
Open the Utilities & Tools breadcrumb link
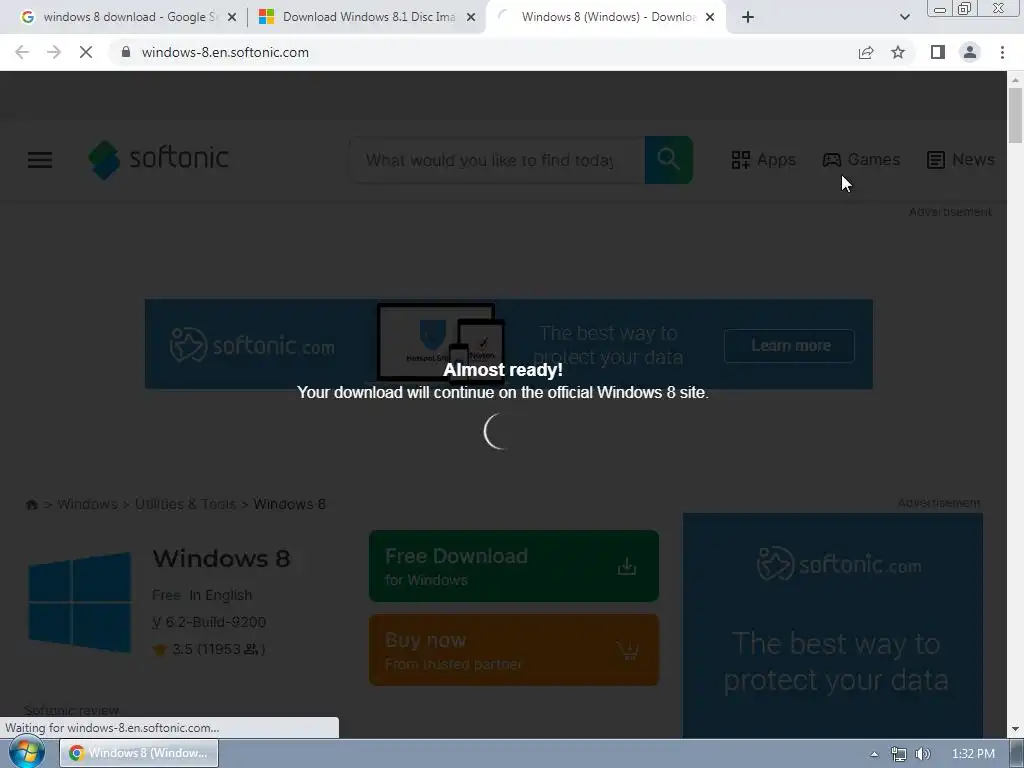pyautogui.click(x=185, y=504)
